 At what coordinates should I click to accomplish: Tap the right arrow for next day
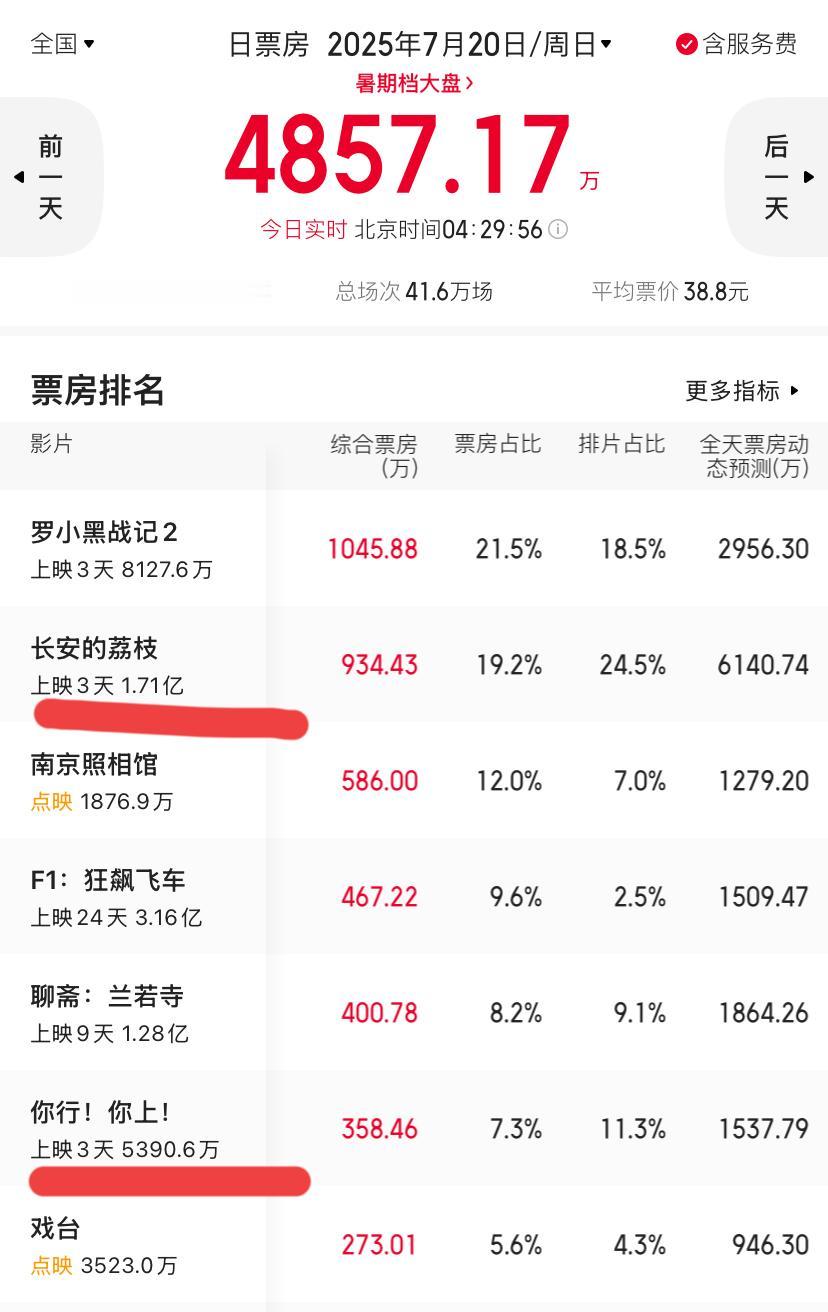[x=809, y=177]
